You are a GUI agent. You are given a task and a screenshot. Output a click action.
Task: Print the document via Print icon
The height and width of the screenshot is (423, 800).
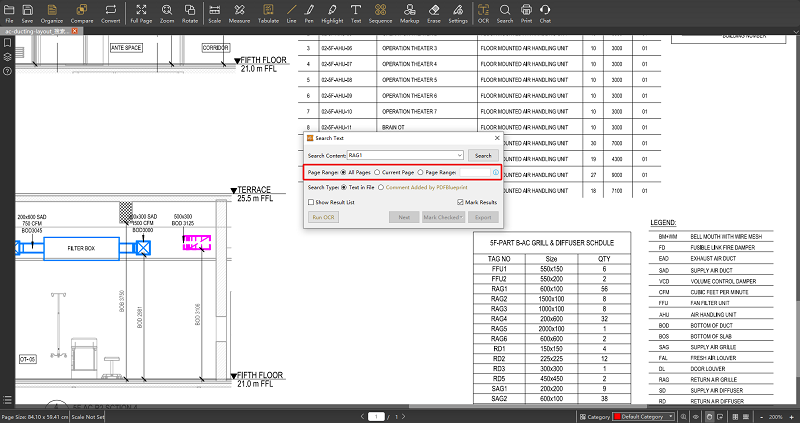point(527,13)
